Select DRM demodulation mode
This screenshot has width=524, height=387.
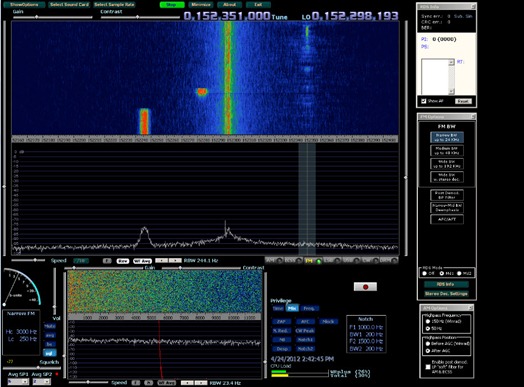tap(389, 260)
